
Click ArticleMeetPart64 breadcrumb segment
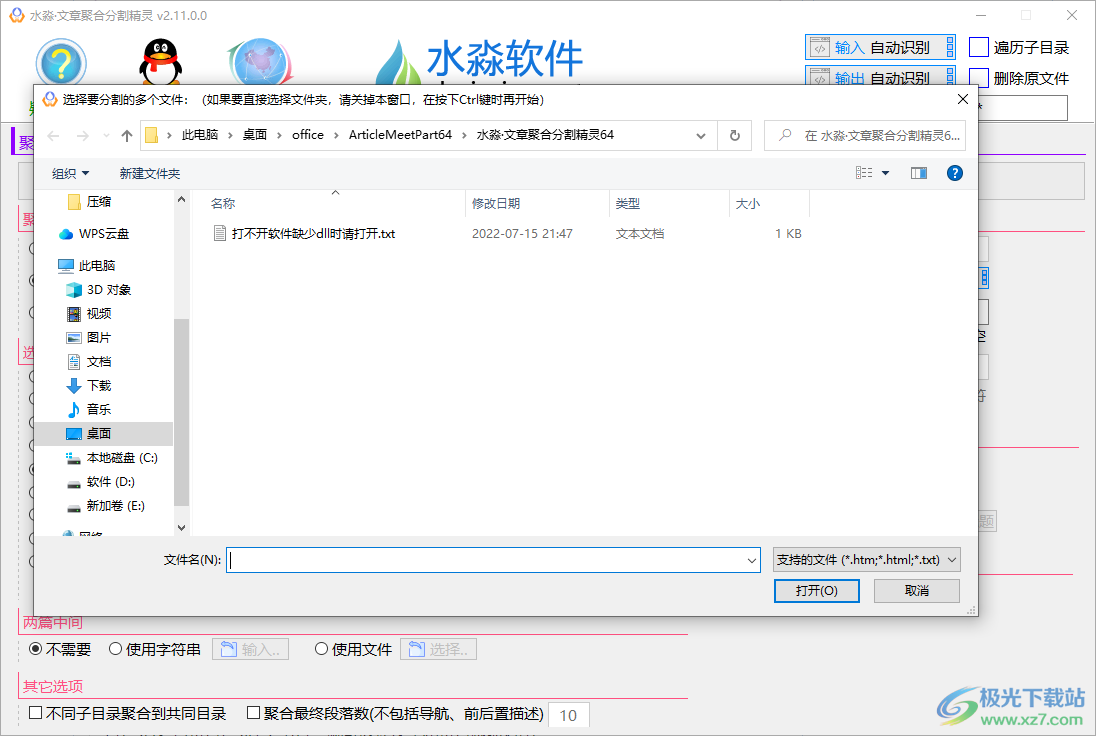[401, 135]
